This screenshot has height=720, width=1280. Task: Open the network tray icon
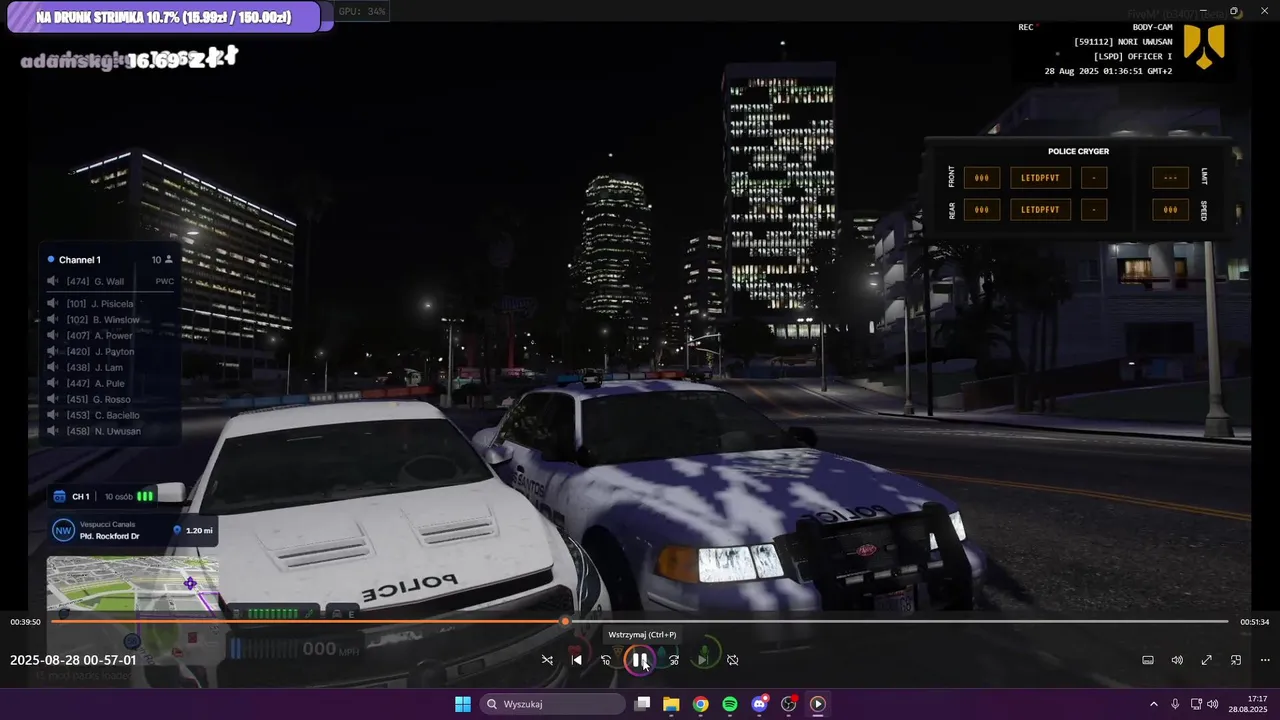coord(1196,704)
